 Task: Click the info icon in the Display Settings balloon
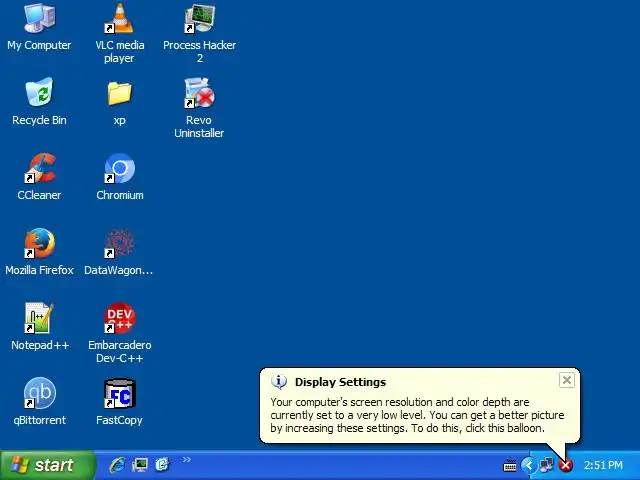[279, 382]
